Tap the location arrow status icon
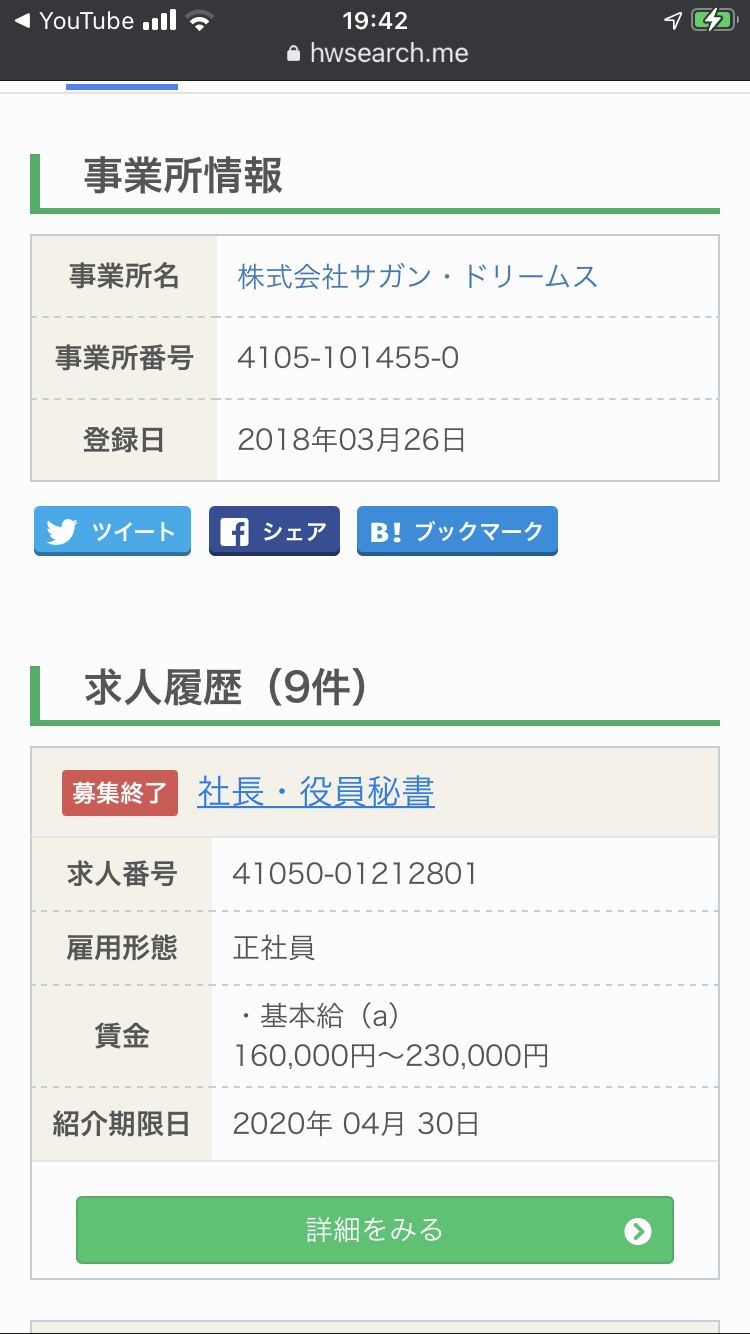The image size is (750, 1334). (x=673, y=20)
